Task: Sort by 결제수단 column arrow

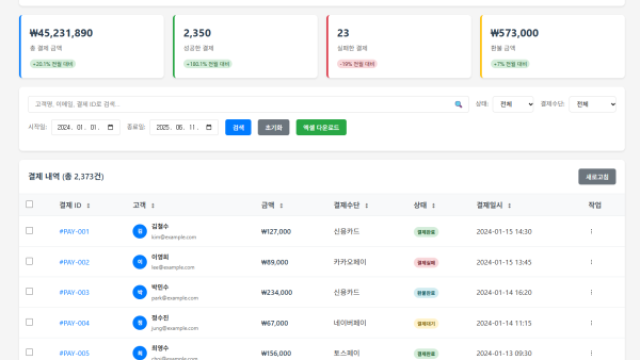Action: pos(367,206)
